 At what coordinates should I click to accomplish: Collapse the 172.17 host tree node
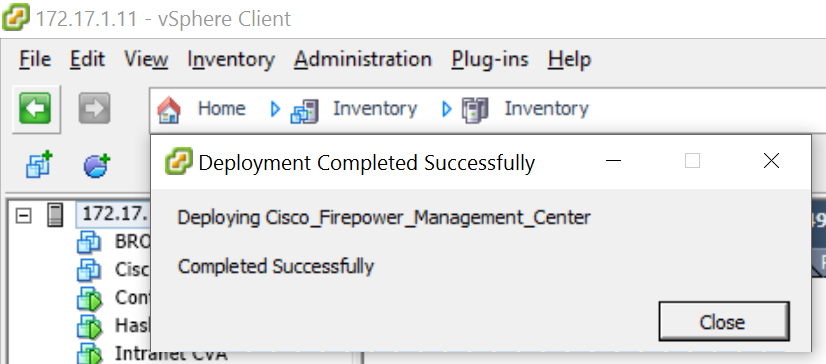[23, 215]
